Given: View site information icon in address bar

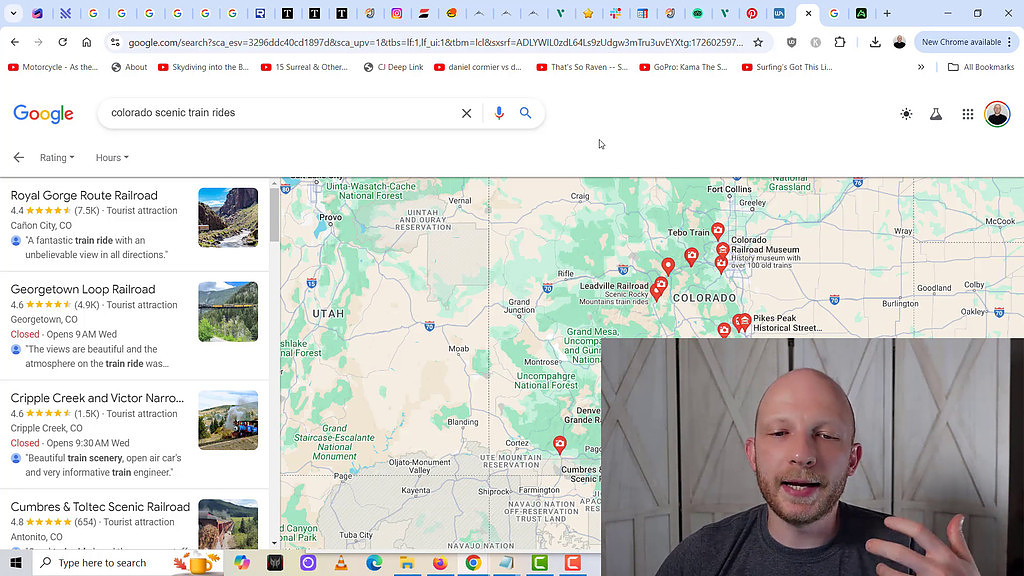Looking at the screenshot, I should pos(115,42).
